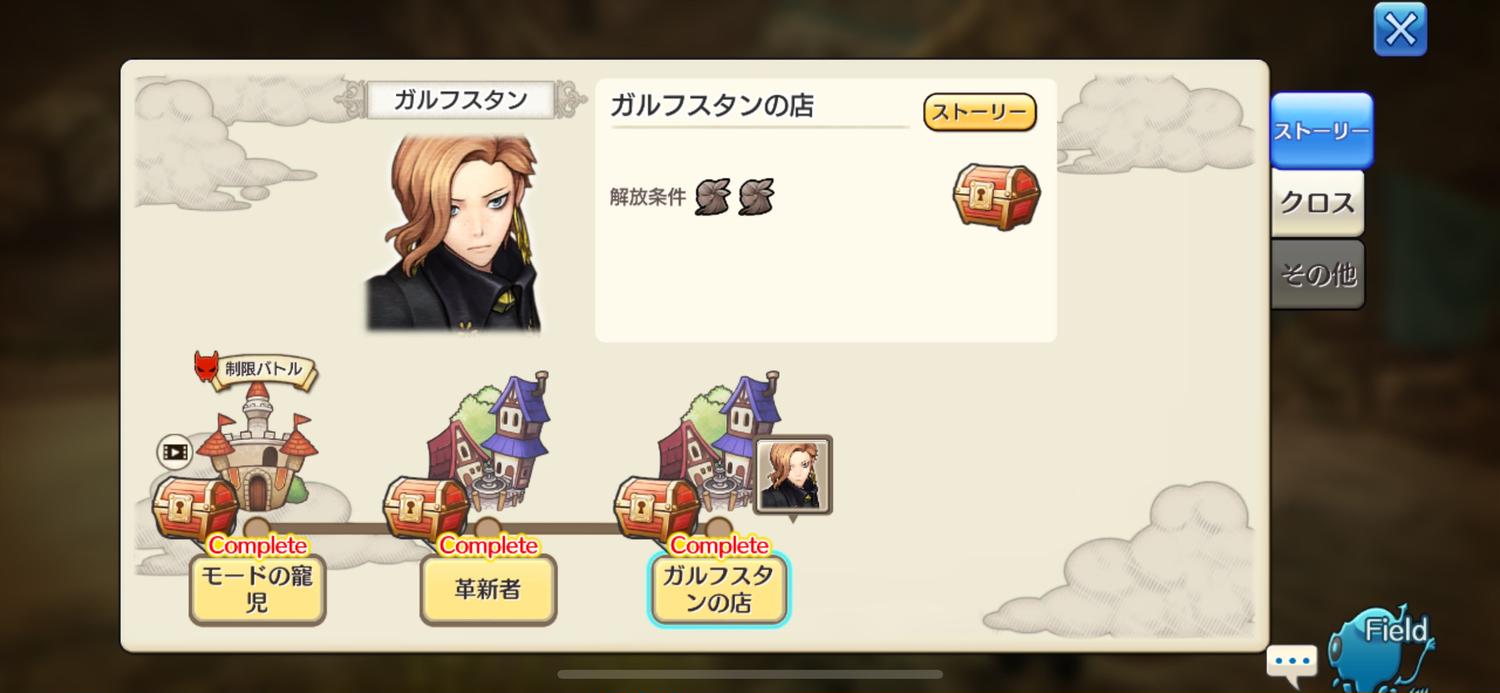Play the movie icon beside the castle

click(175, 452)
